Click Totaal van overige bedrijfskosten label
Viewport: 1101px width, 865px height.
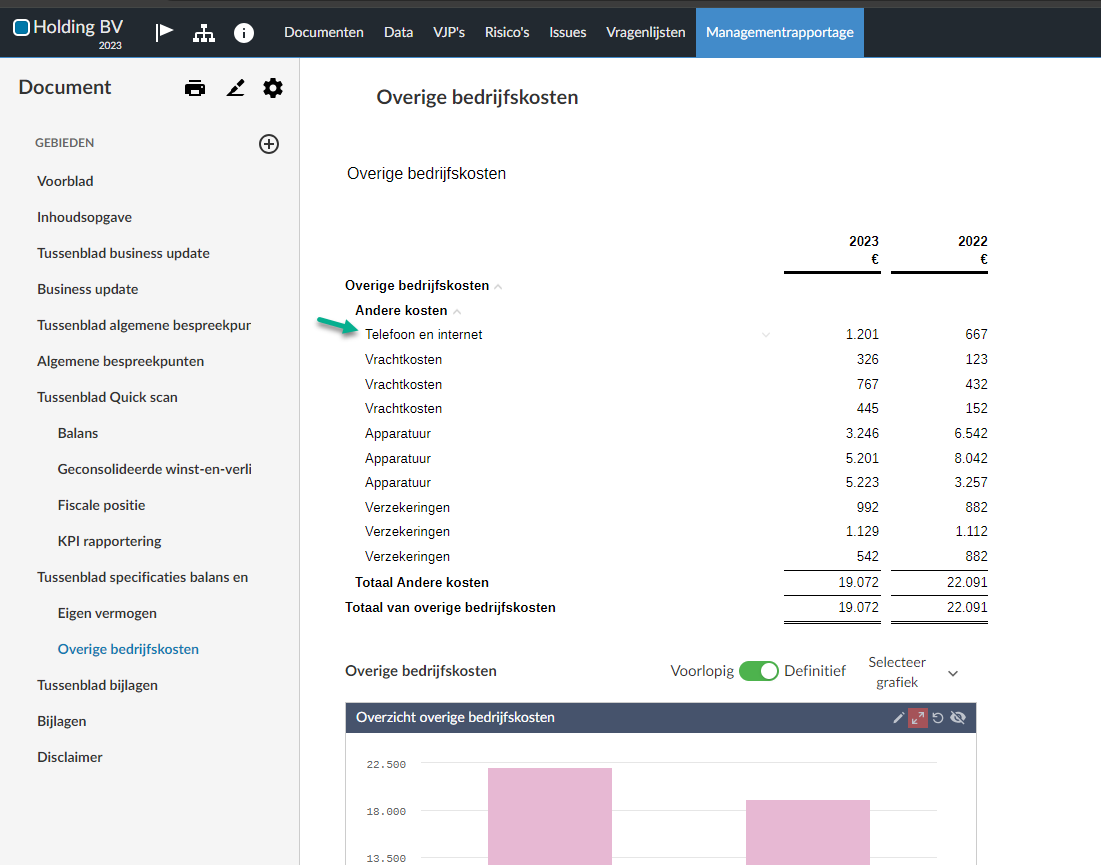coord(450,607)
